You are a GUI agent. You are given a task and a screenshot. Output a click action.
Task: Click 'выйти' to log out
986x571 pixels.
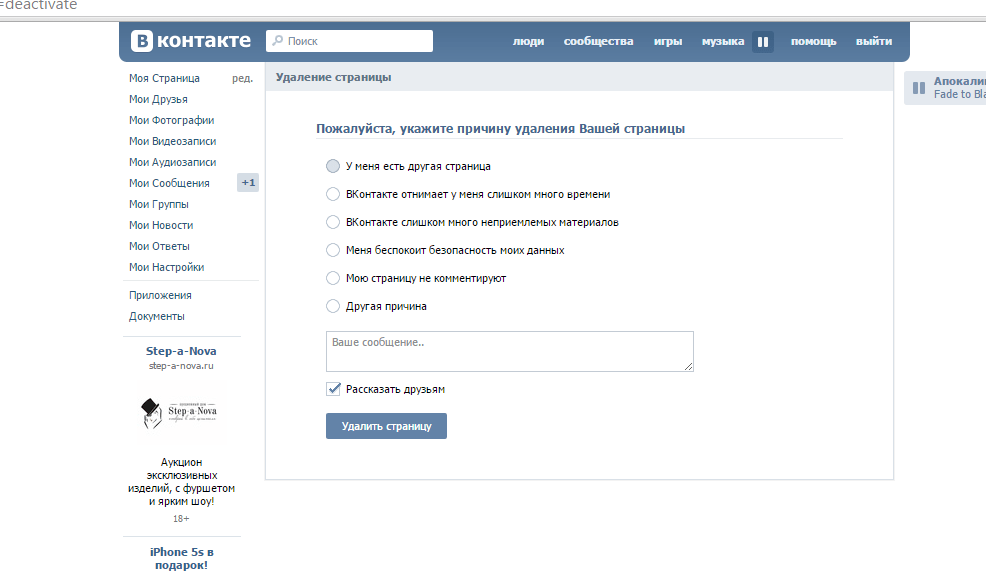[x=873, y=42]
